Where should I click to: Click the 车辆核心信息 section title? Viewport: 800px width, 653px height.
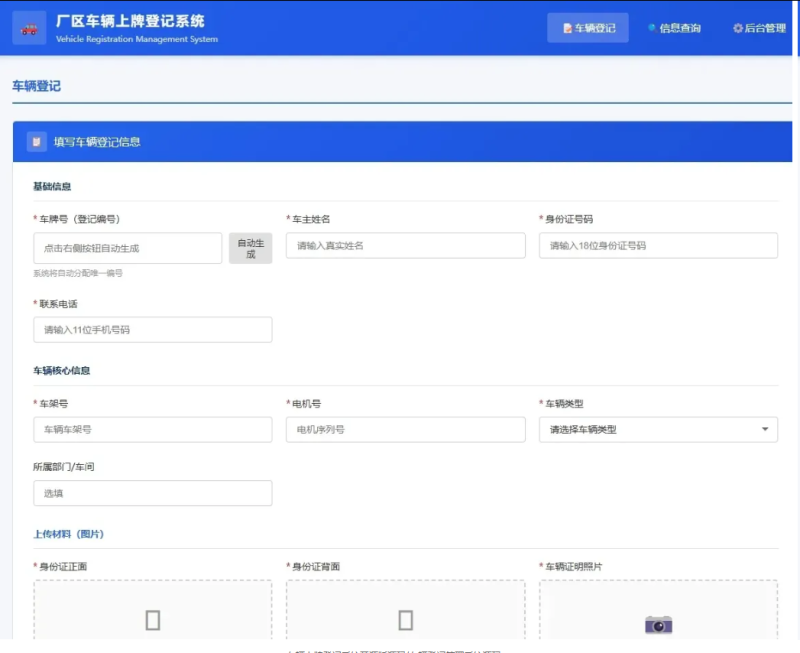62,371
